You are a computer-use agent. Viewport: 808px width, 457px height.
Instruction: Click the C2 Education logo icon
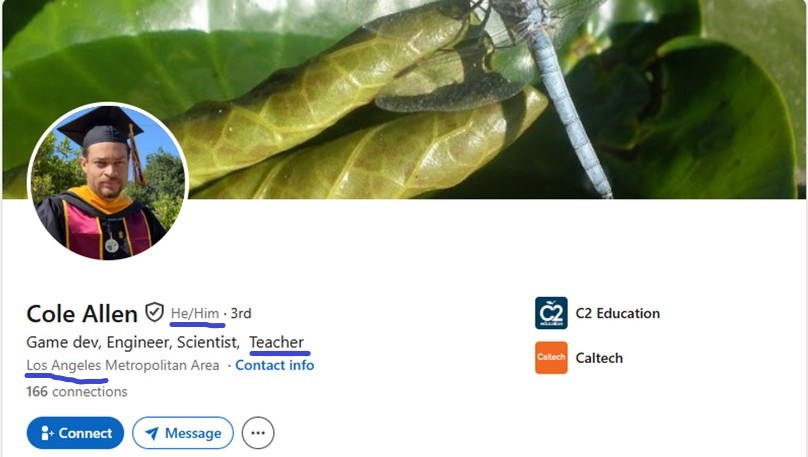pos(551,313)
